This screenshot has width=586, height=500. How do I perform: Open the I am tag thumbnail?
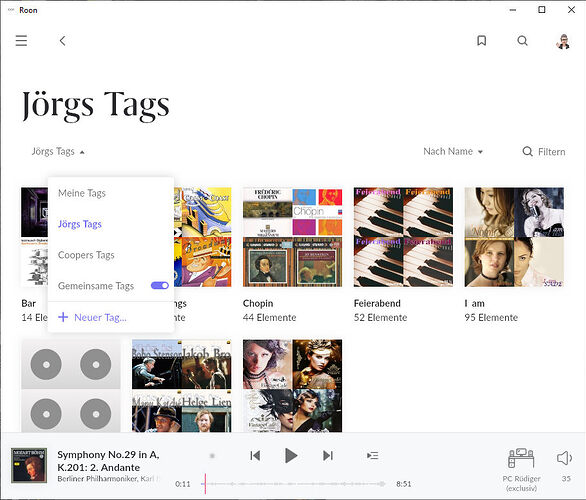pyautogui.click(x=514, y=237)
